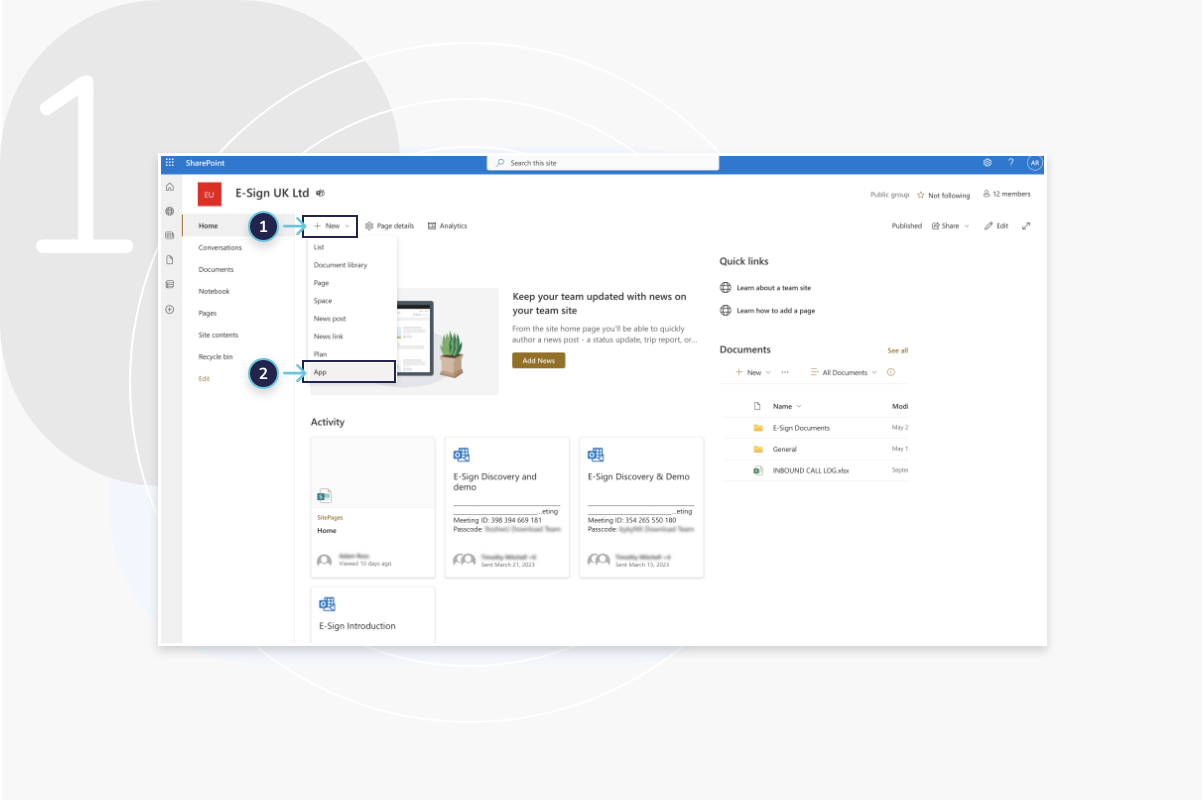This screenshot has width=1202, height=800.
Task: Open the E-Sign Discovery & Demo card
Action: point(641,507)
